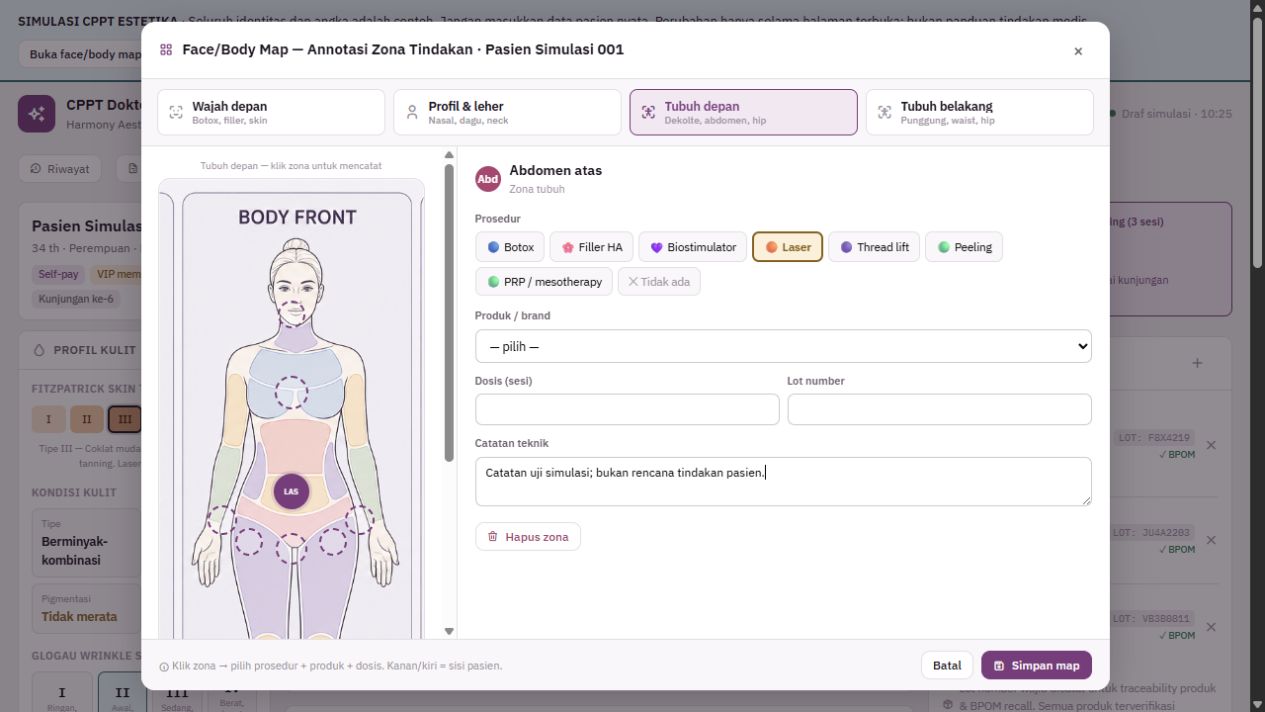Click the trash icon in Hapus zona
The width and height of the screenshot is (1265, 712).
(x=492, y=537)
